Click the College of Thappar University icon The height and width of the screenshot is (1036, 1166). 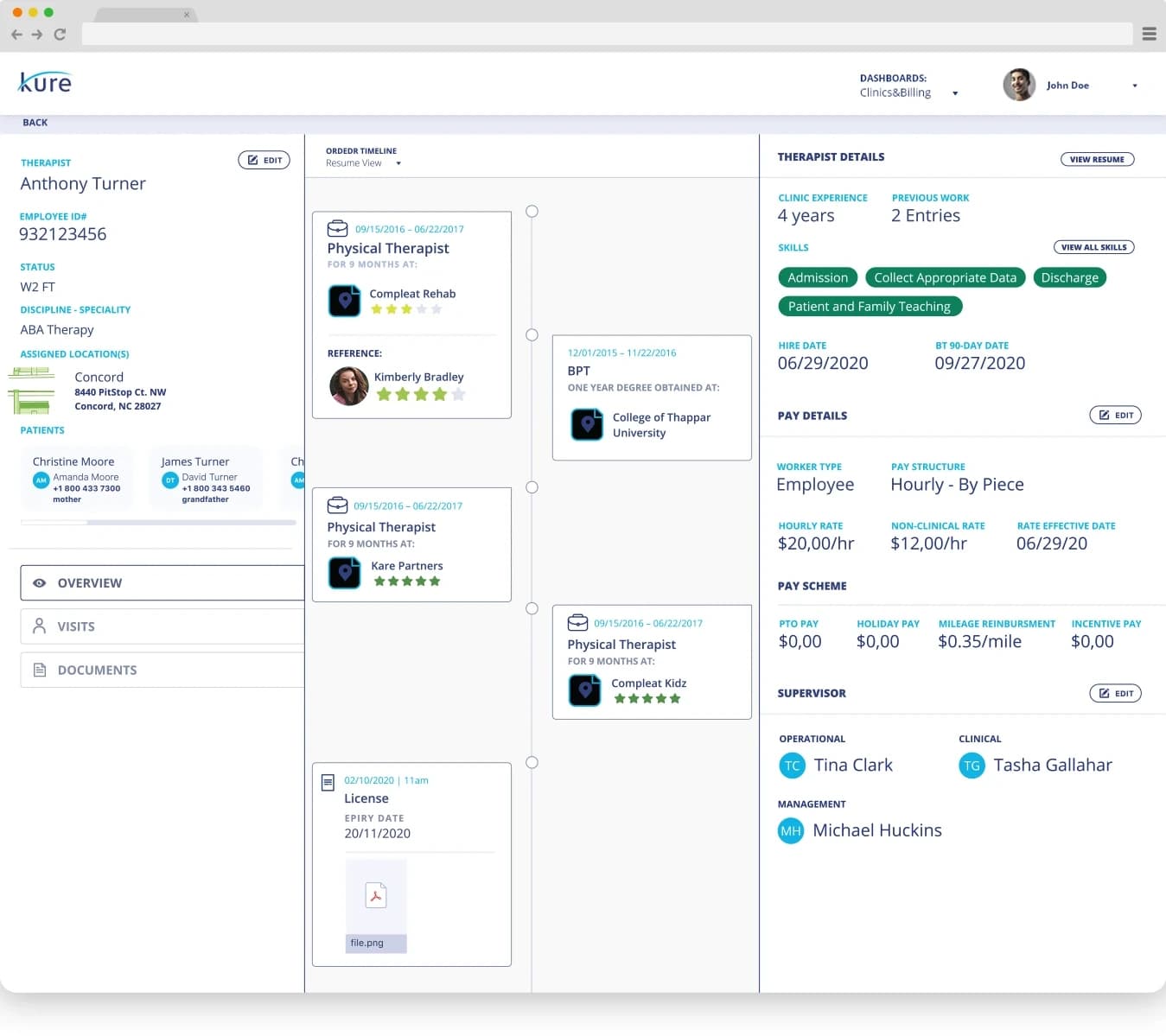click(x=587, y=424)
